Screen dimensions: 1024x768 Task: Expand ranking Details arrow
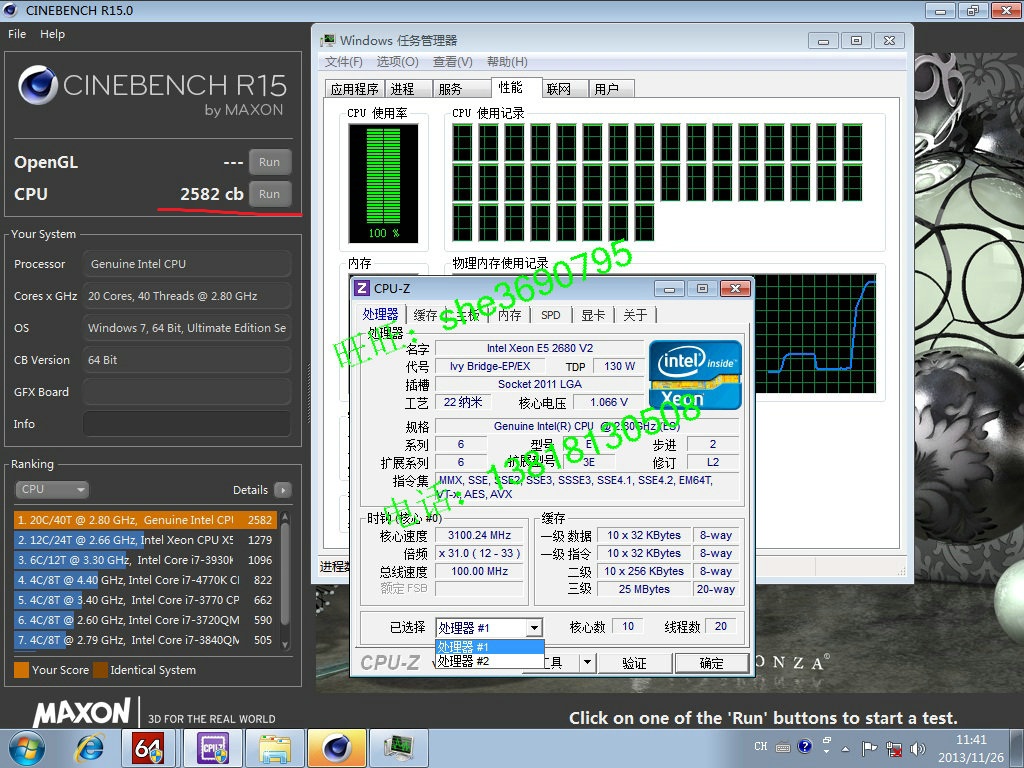tap(283, 490)
